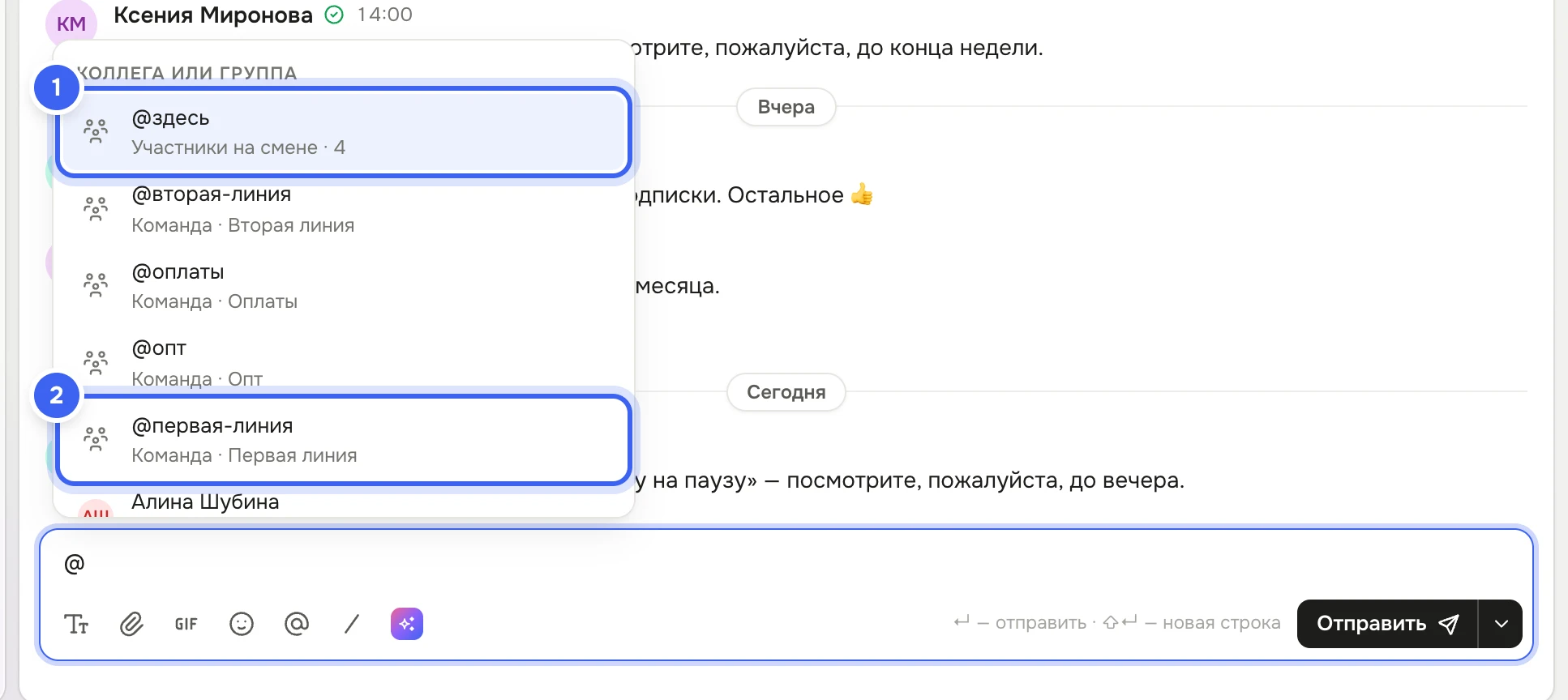Click the thumbs-up emoji in the message
The image size is (1568, 700).
tap(862, 194)
